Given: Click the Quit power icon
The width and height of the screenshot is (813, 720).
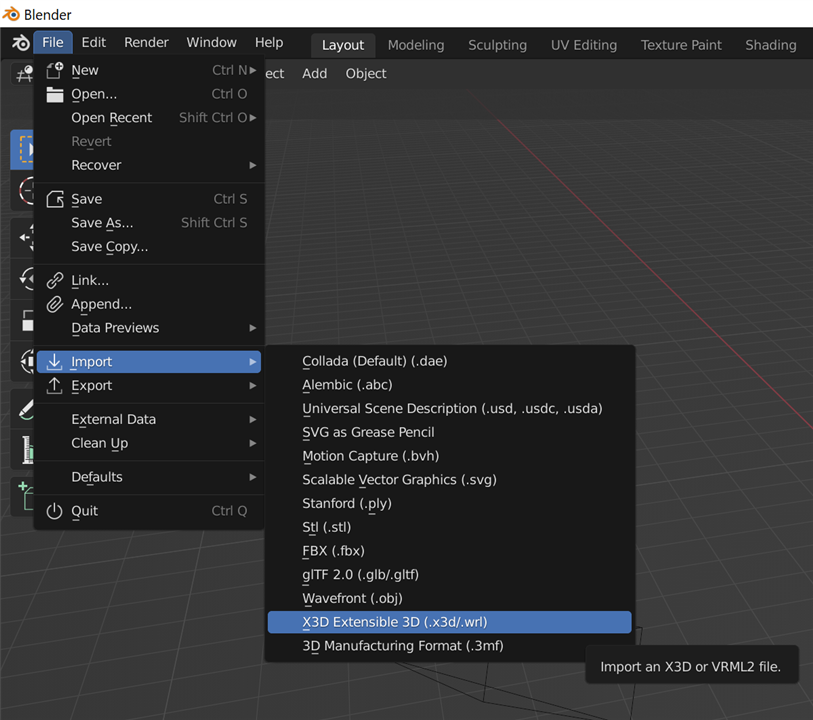Looking at the screenshot, I should (55, 511).
